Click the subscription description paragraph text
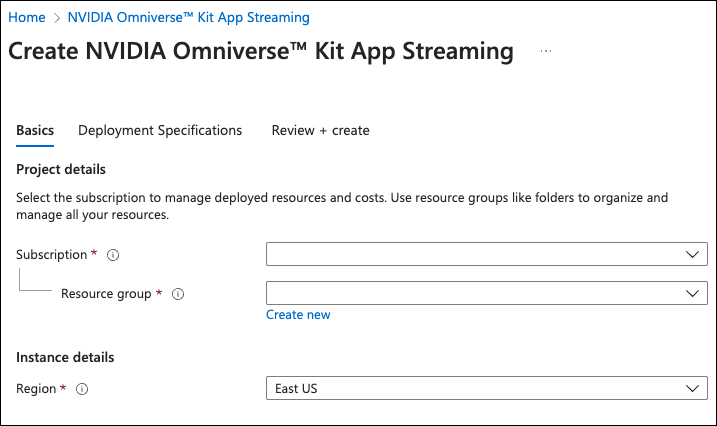Viewport: 717px width, 426px height. click(342, 206)
